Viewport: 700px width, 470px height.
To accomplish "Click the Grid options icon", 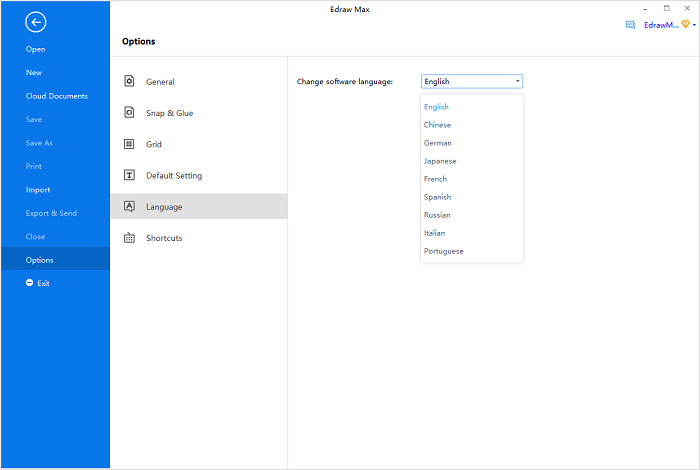I will 129,144.
